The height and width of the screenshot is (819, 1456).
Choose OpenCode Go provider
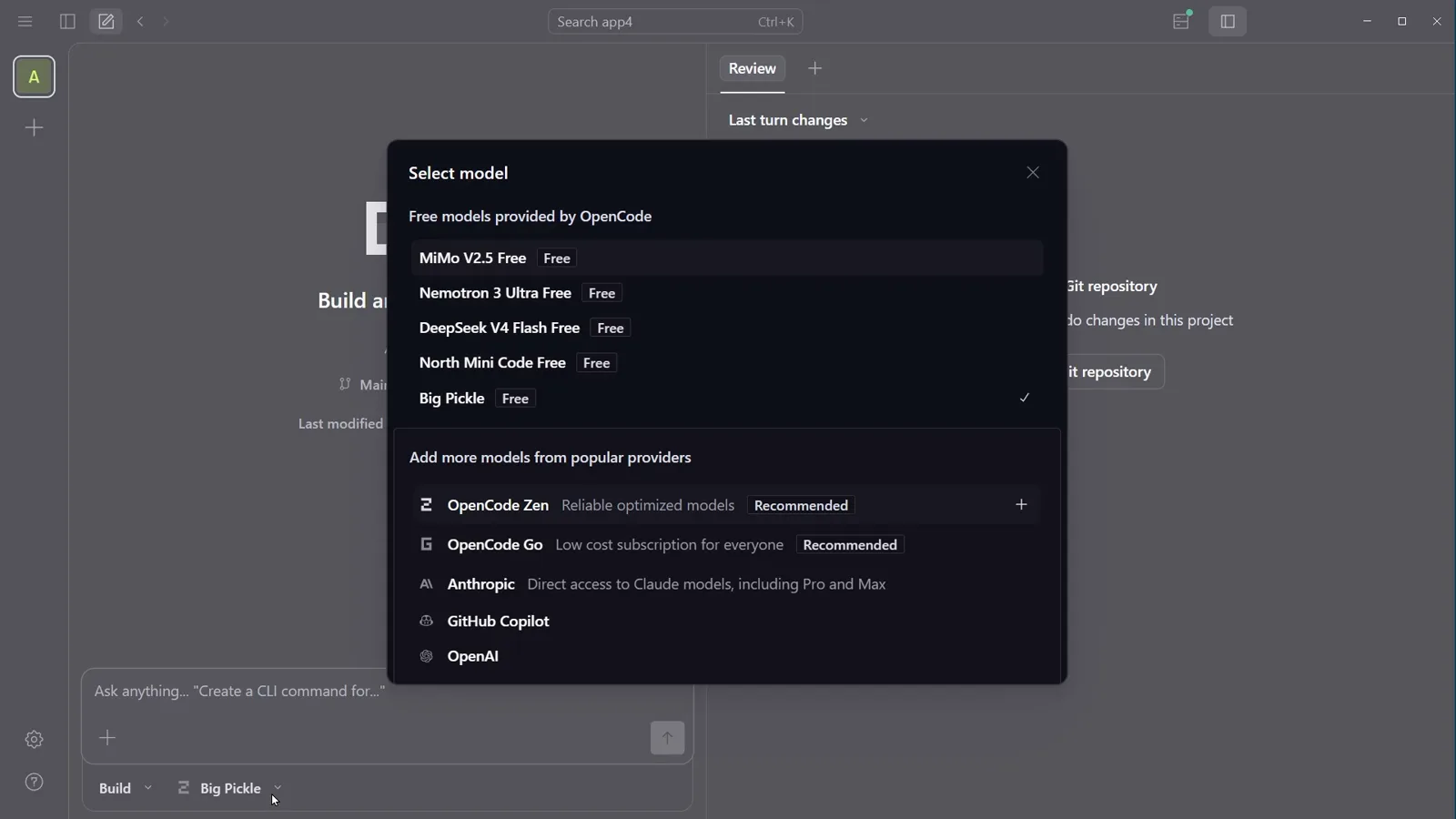point(727,544)
